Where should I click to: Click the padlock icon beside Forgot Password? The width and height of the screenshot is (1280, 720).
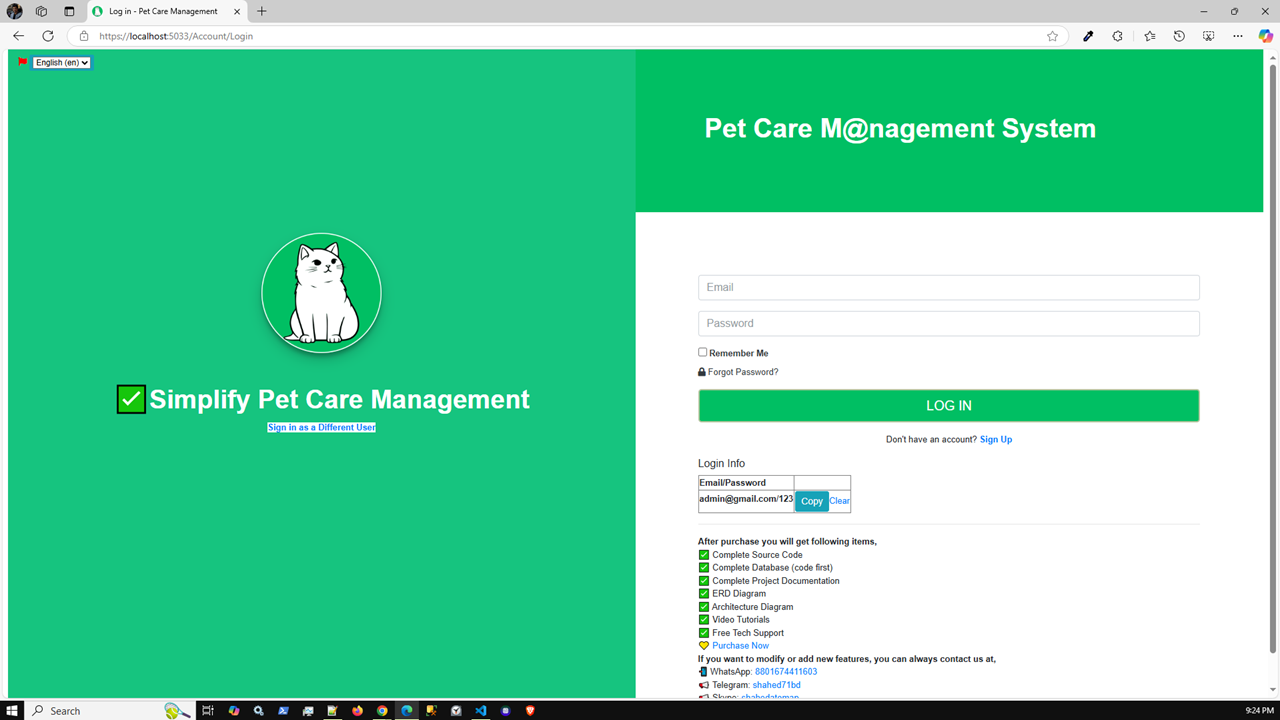click(701, 371)
